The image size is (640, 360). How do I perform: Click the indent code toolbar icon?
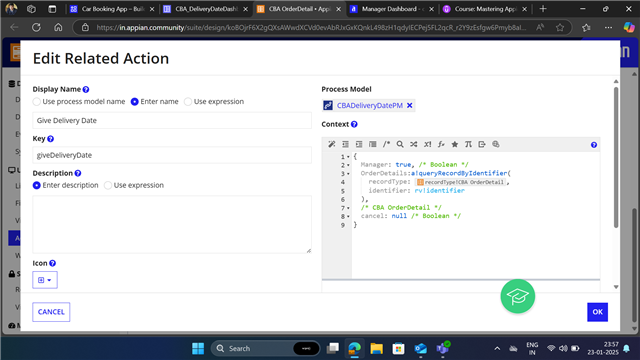point(359,144)
